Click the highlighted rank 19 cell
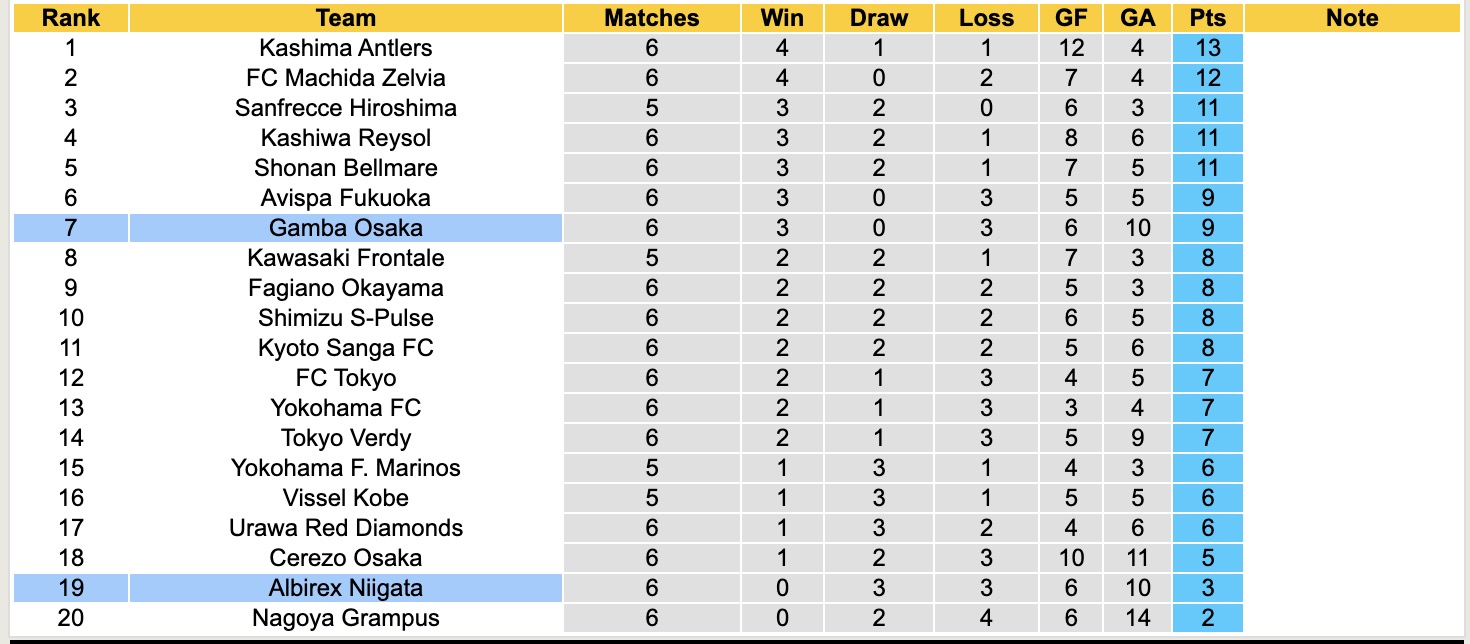1470x644 pixels. point(71,588)
